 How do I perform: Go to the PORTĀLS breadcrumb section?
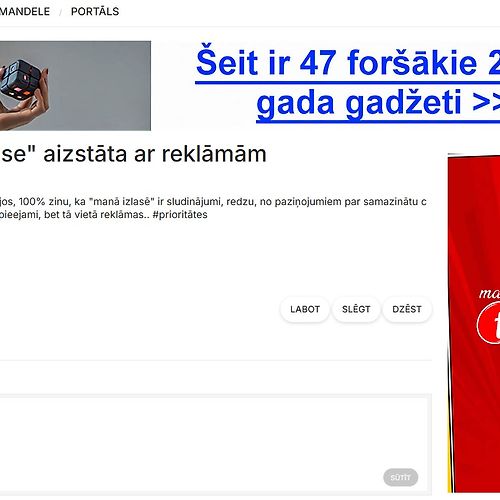[x=95, y=11]
